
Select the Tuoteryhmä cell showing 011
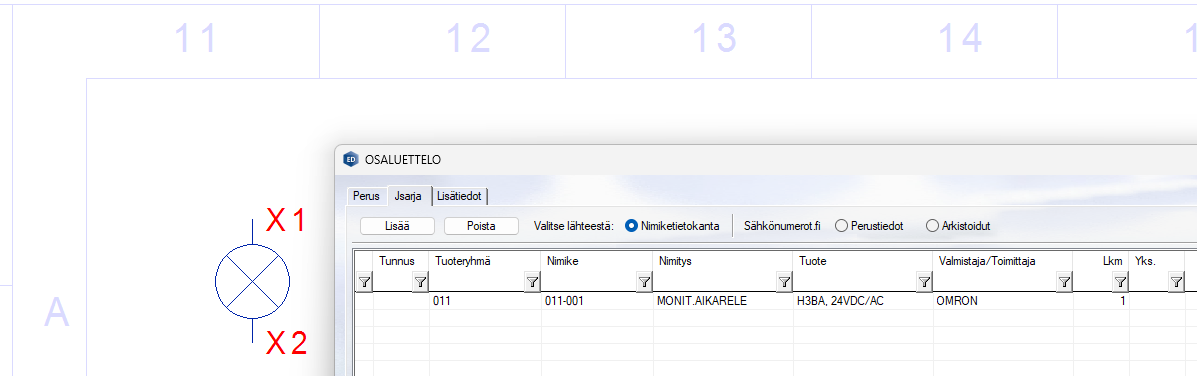point(485,301)
